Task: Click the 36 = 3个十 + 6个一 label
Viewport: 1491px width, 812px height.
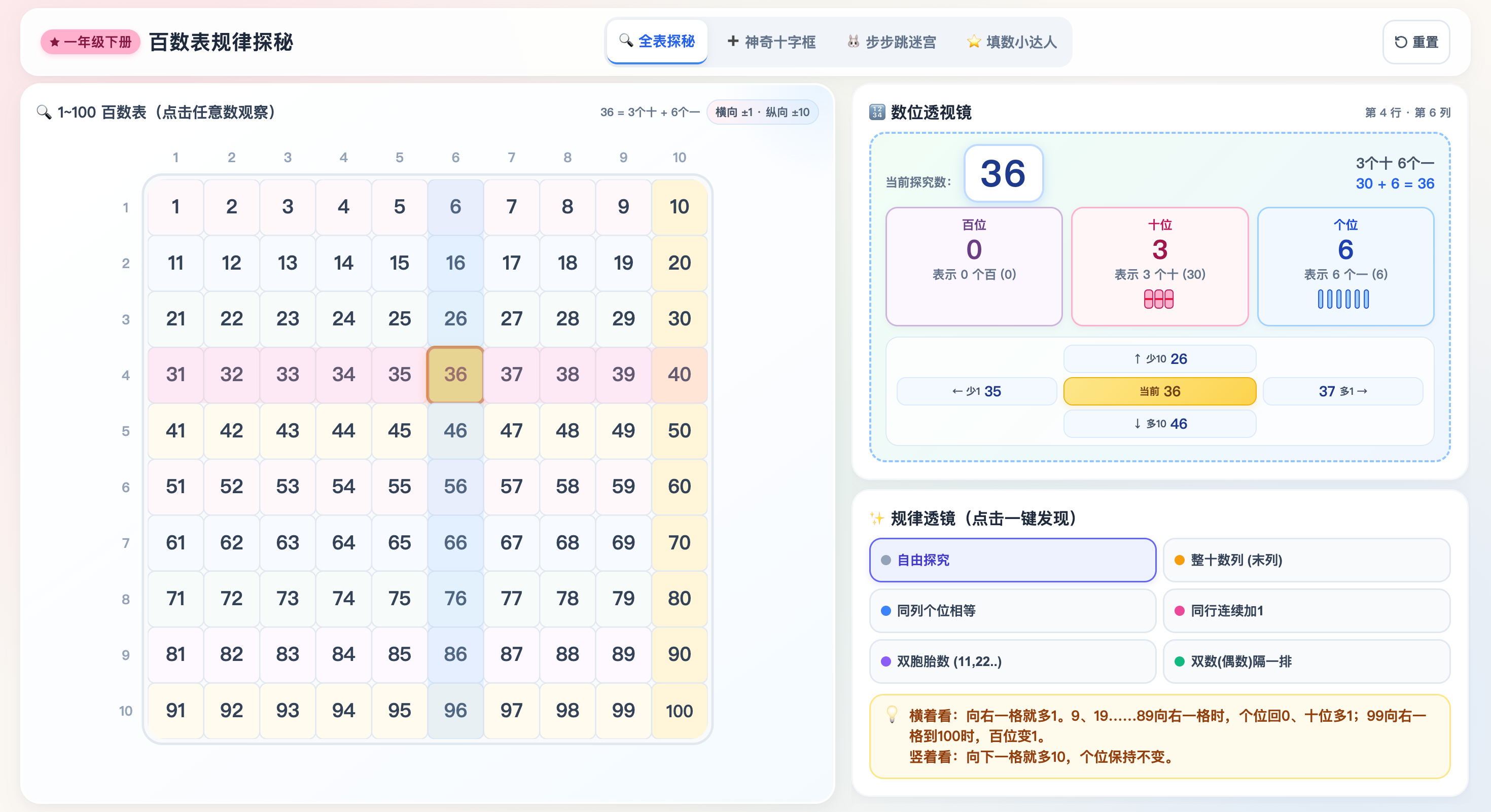Action: 650,112
